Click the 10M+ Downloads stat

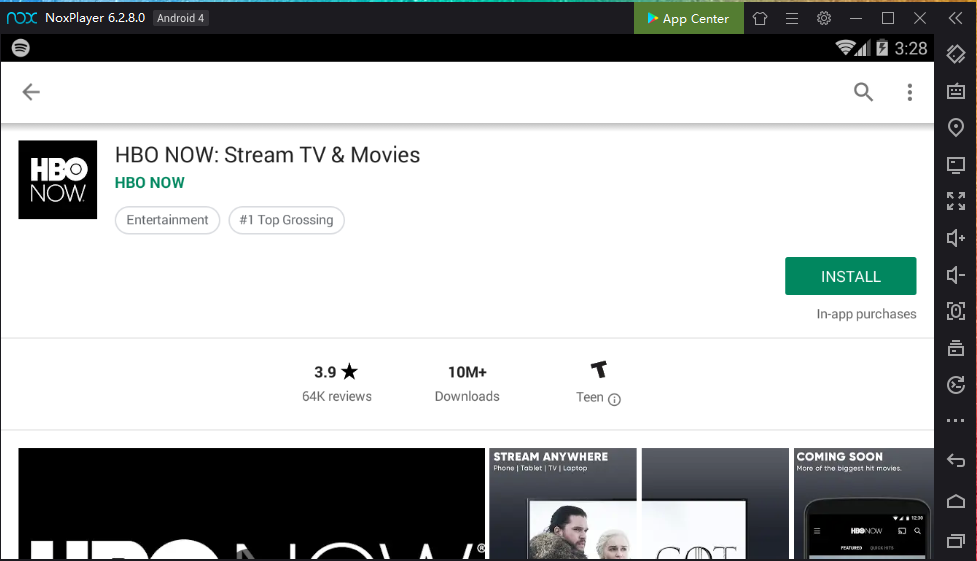[467, 383]
